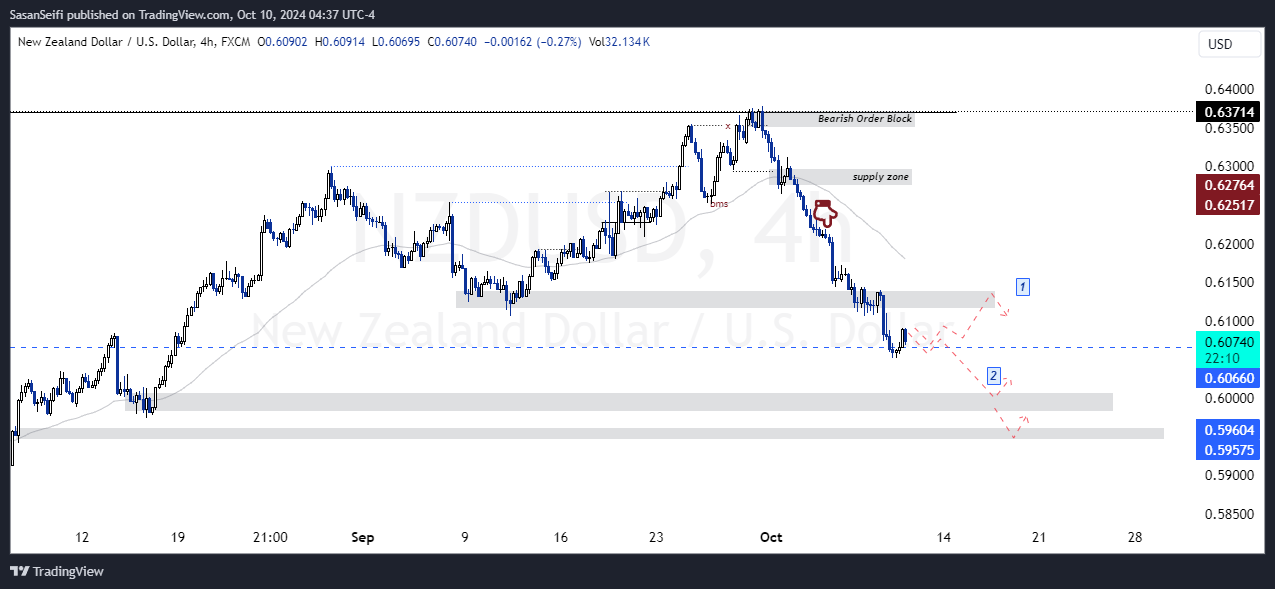The image size is (1275, 589).
Task: Click the 'bms' annotation text
Action: 719,203
